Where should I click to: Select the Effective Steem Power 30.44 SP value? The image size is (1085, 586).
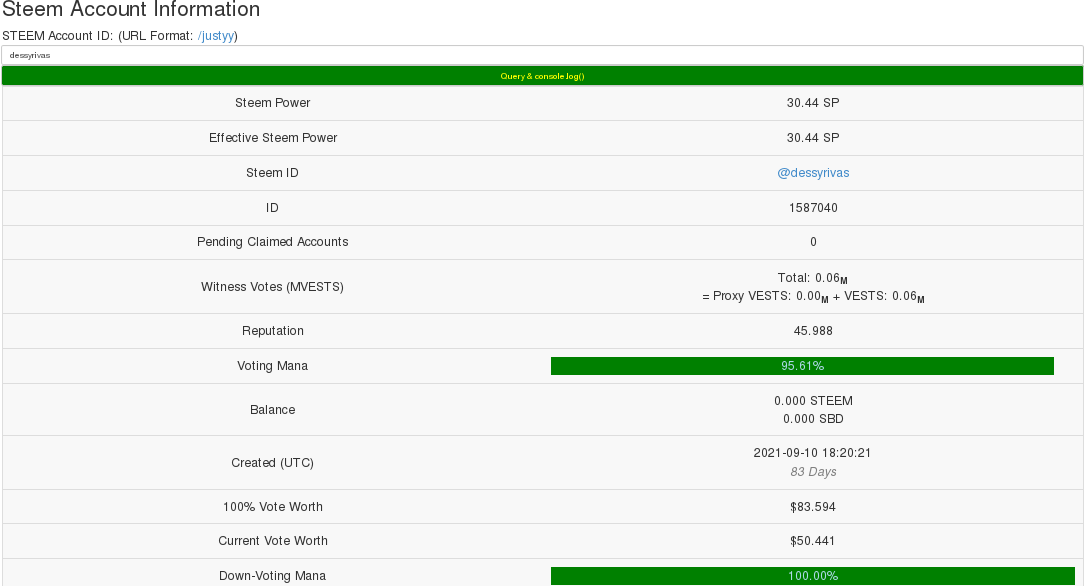[813, 138]
